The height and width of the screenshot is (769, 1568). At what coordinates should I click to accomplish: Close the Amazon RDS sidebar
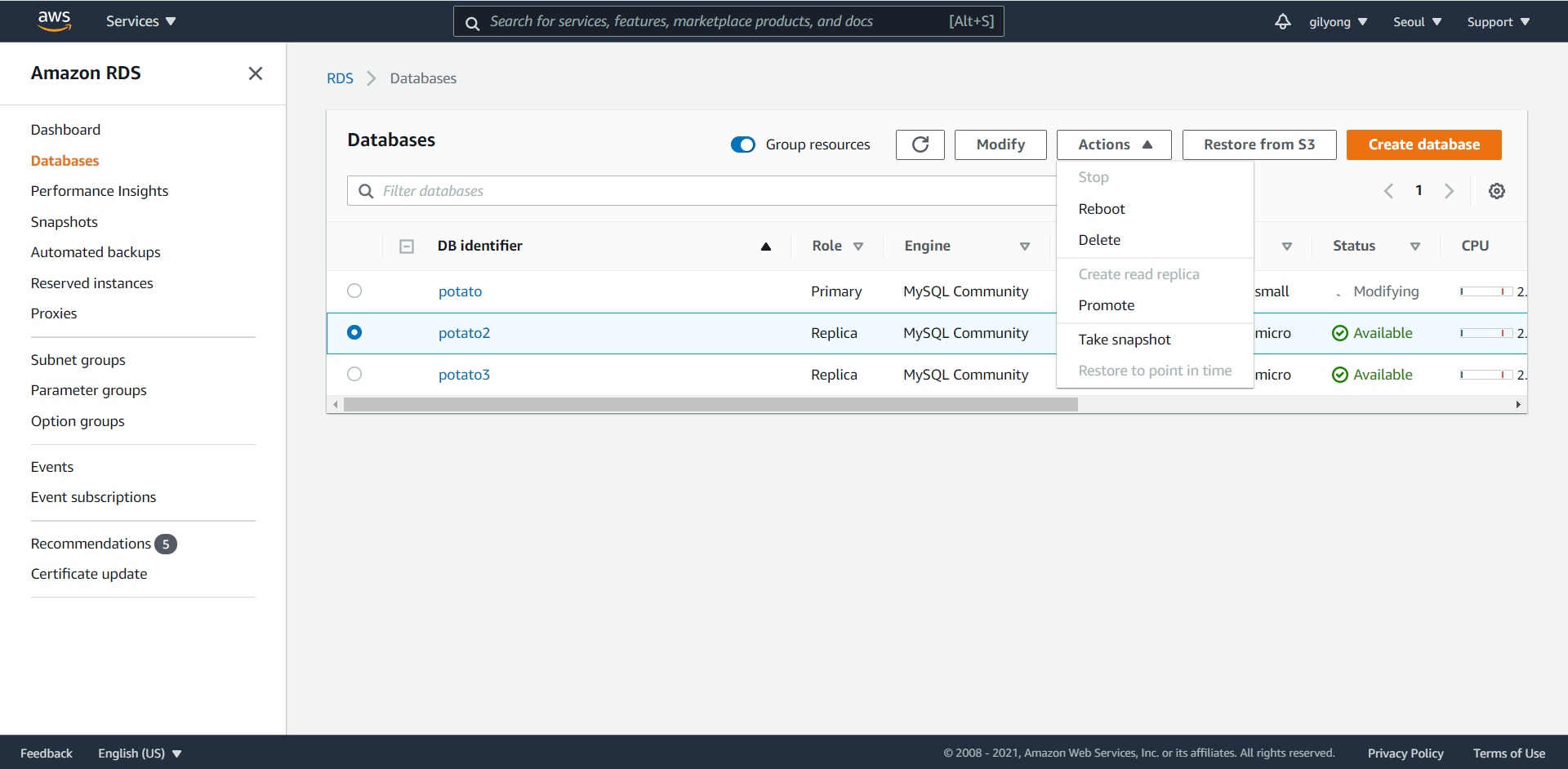click(x=256, y=73)
